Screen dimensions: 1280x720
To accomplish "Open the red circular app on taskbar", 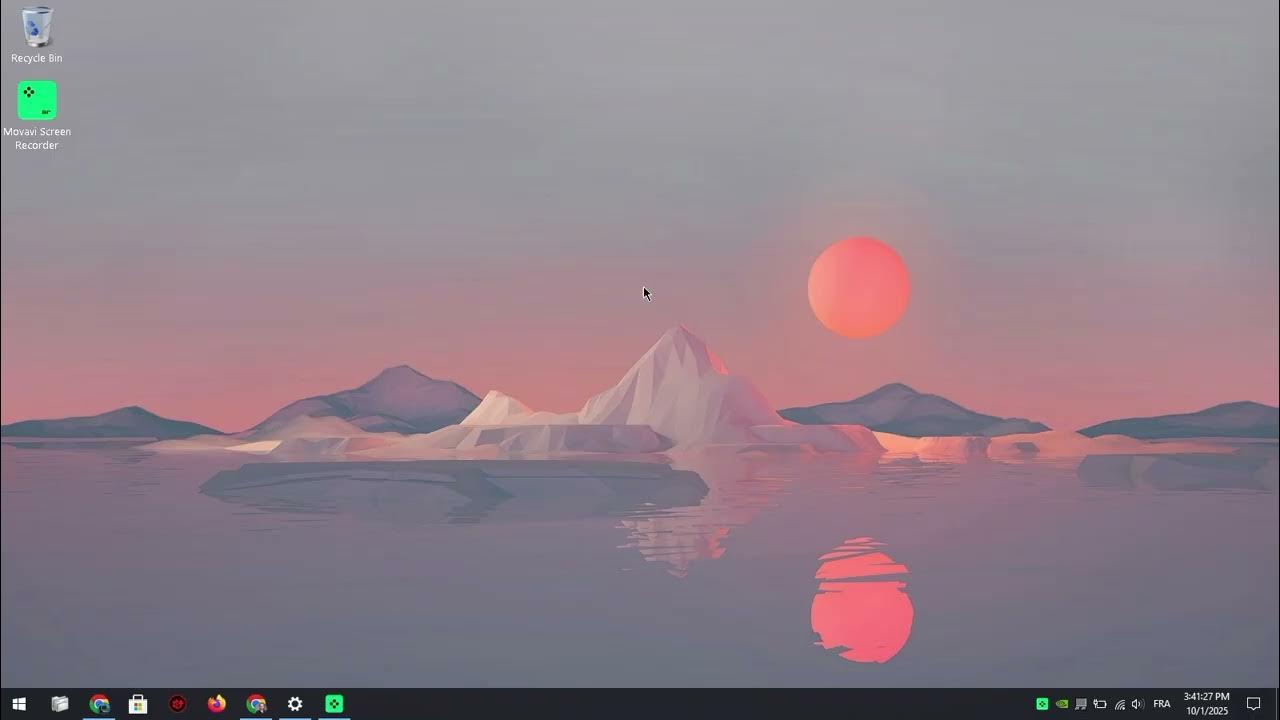I will [178, 704].
